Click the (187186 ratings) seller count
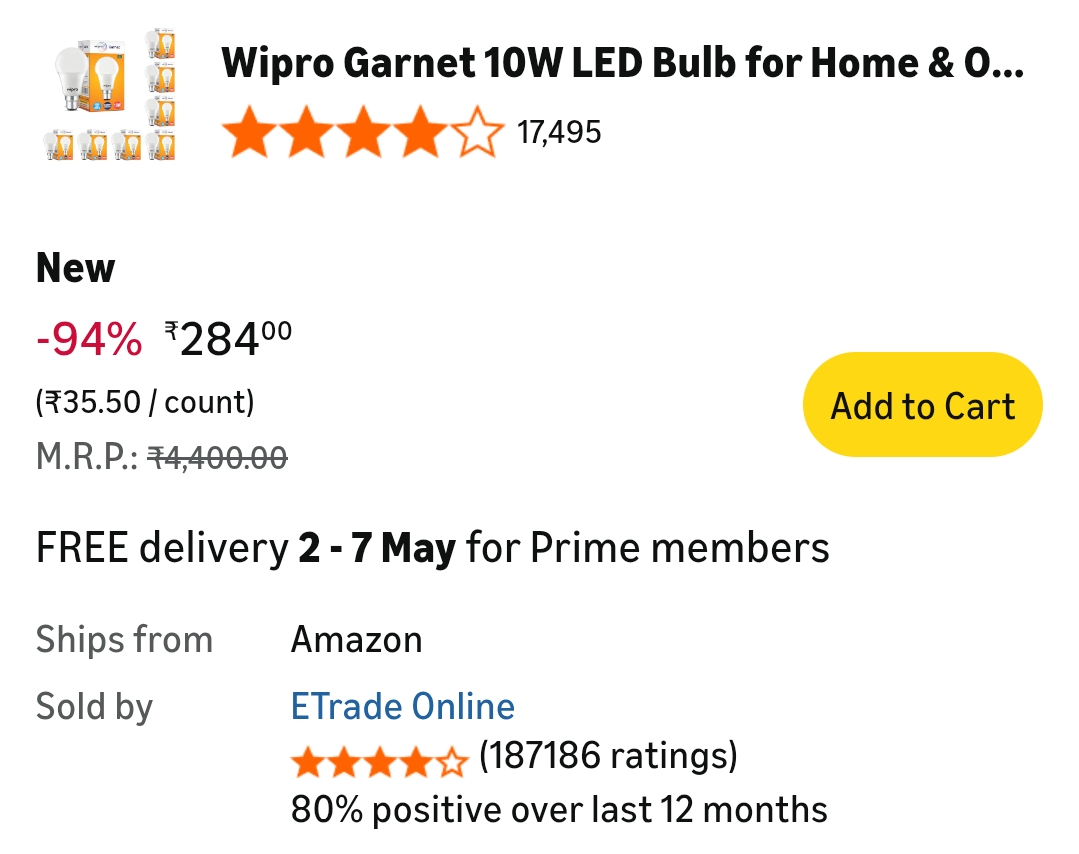This screenshot has width=1079, height=854. pos(608,756)
